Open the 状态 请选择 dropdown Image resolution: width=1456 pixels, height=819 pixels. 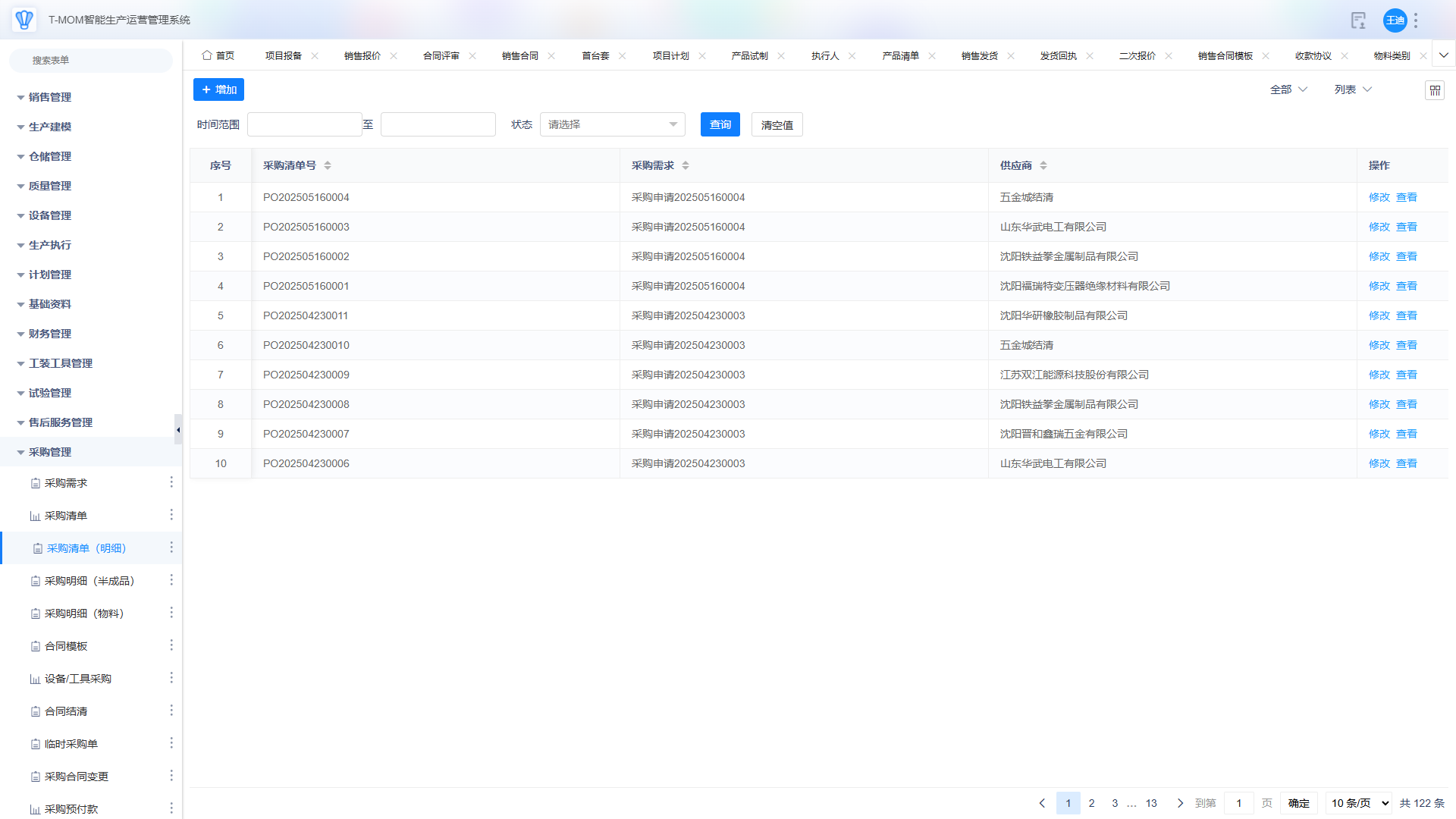tap(612, 124)
